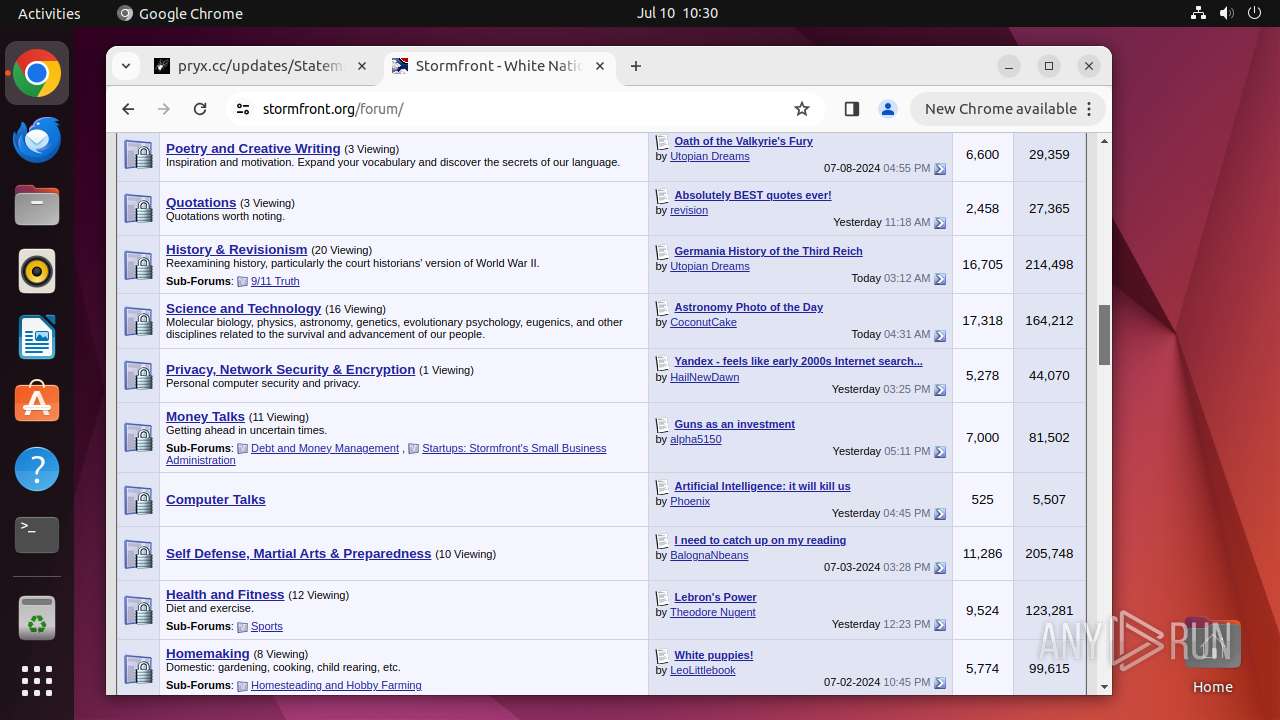
Task: View user profile HailNewDawn
Action: (704, 377)
